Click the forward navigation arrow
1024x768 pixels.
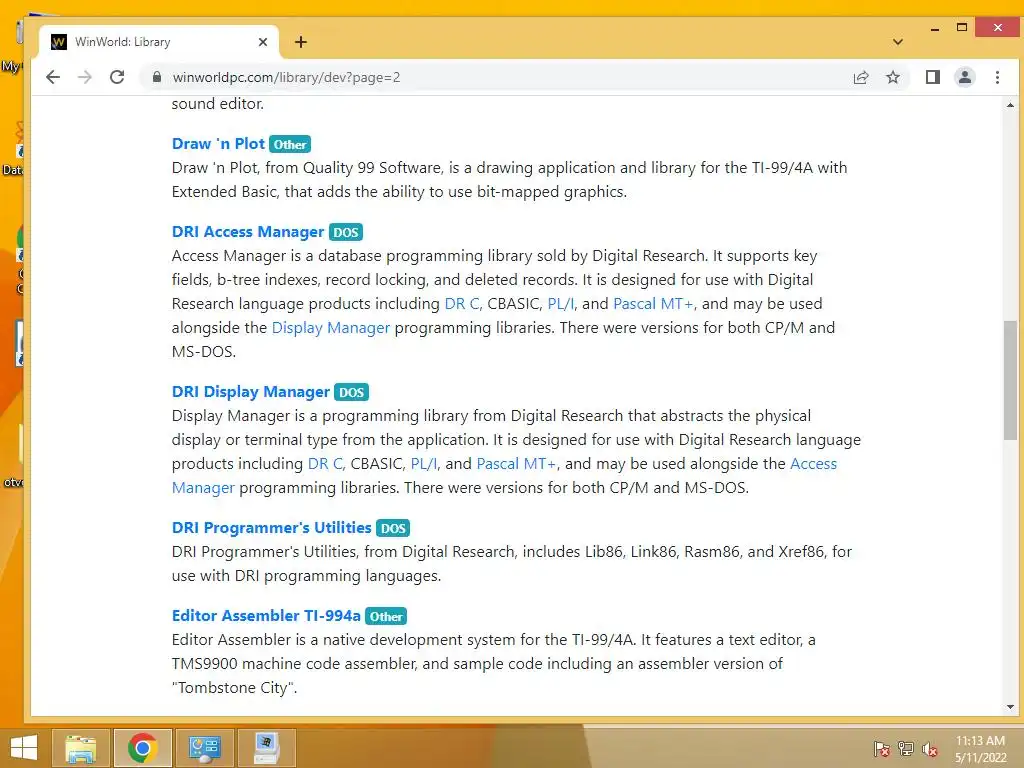tap(85, 77)
